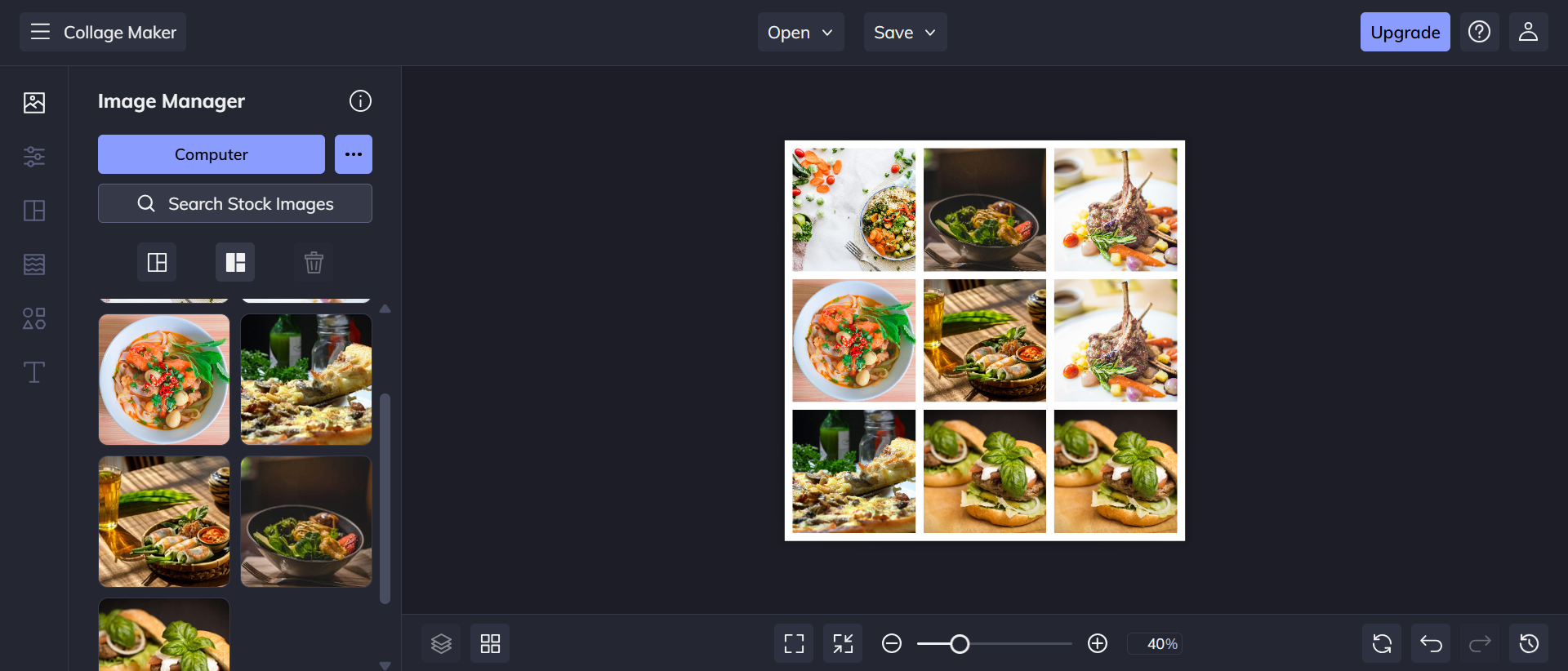Redo the last undone action
Viewport: 1568px width, 671px height.
click(1480, 643)
